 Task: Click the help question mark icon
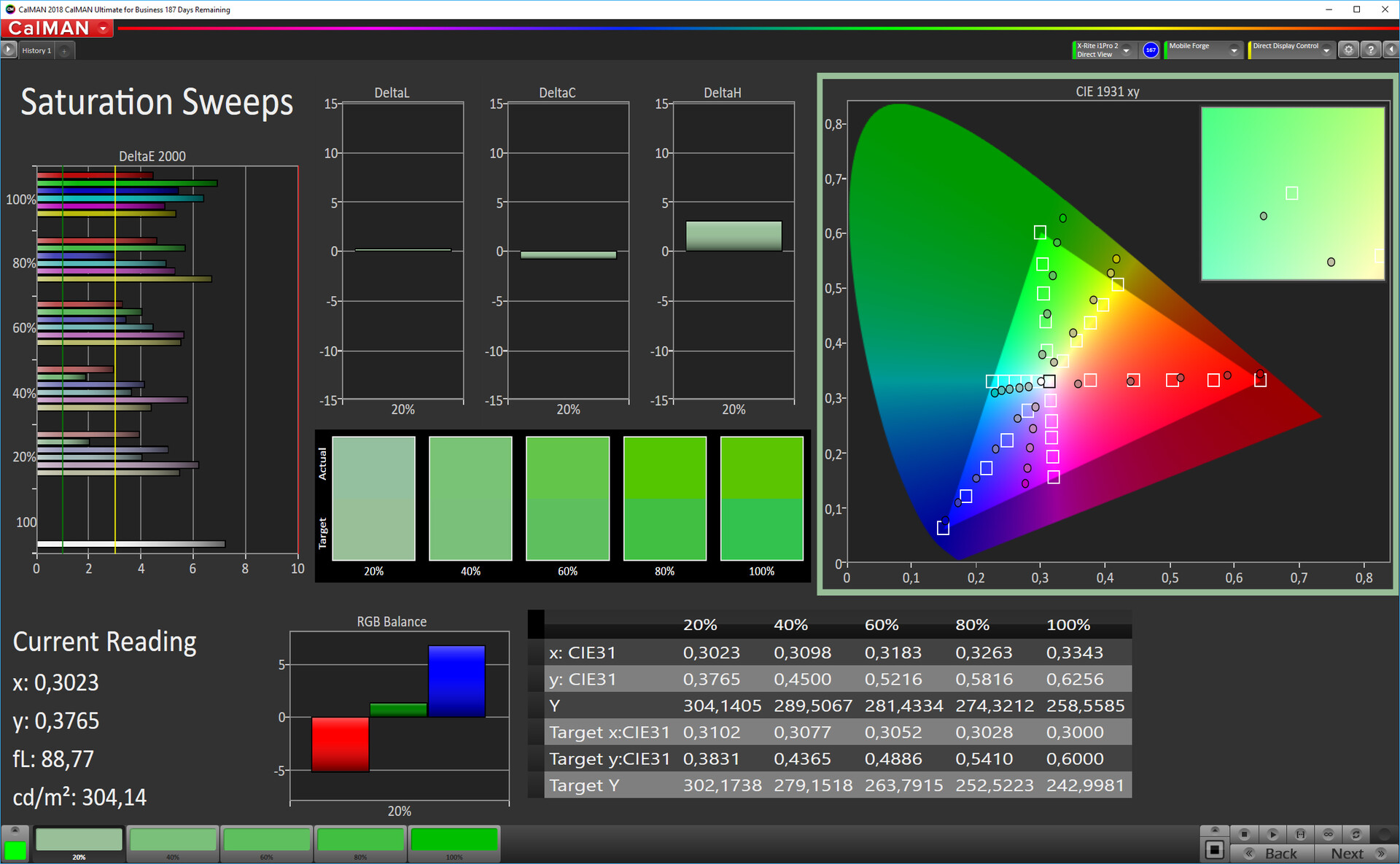tap(1371, 50)
